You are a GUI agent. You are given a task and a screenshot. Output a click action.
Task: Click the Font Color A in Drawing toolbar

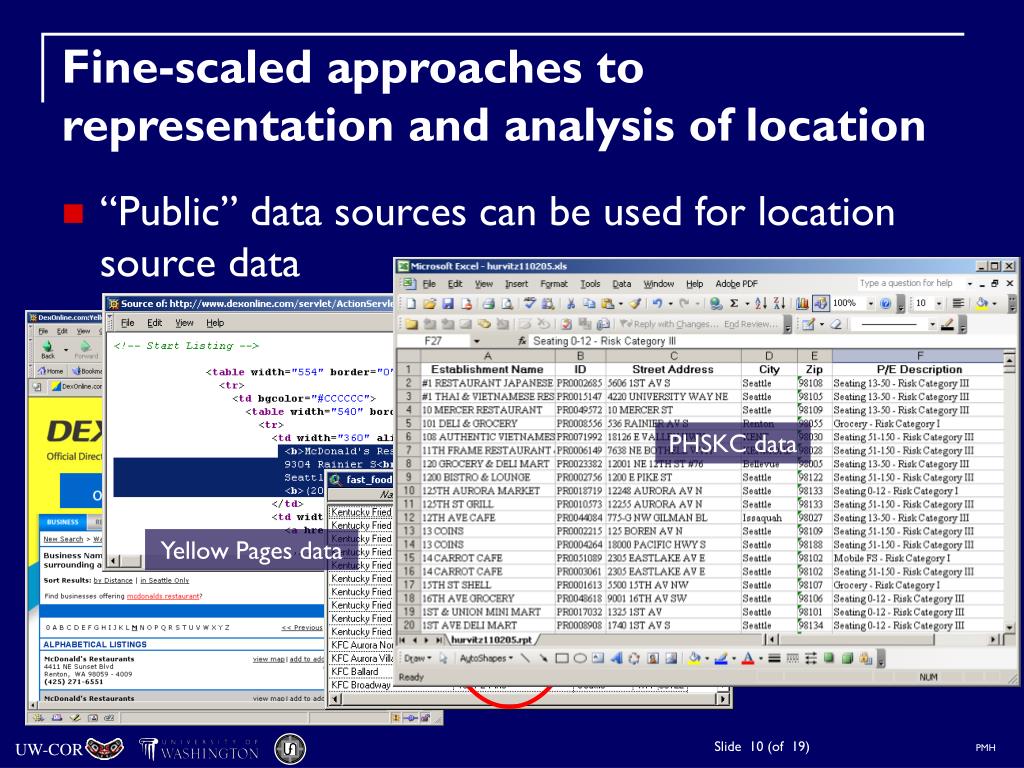748,658
